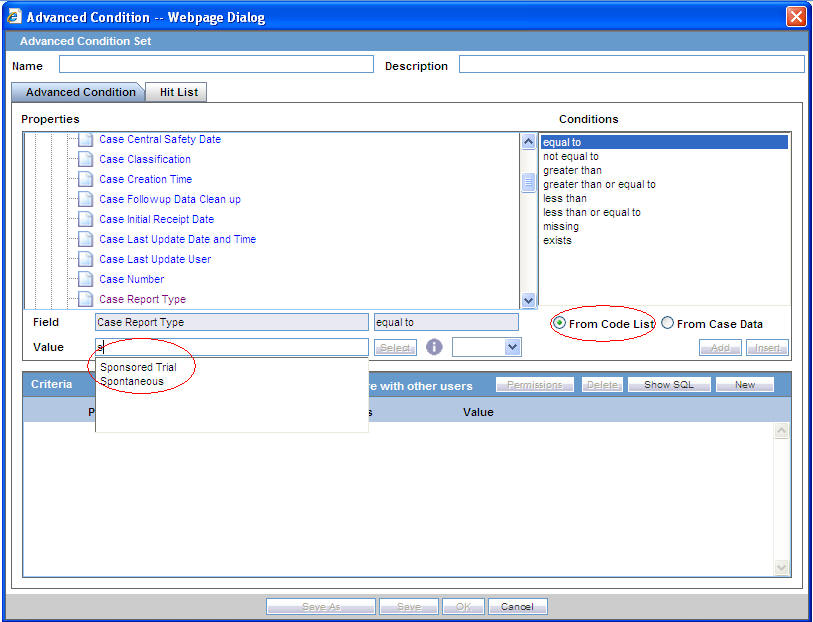Screen dimensions: 813x622
Task: Choose Spontaneous from the suggestion list
Action: [x=132, y=381]
